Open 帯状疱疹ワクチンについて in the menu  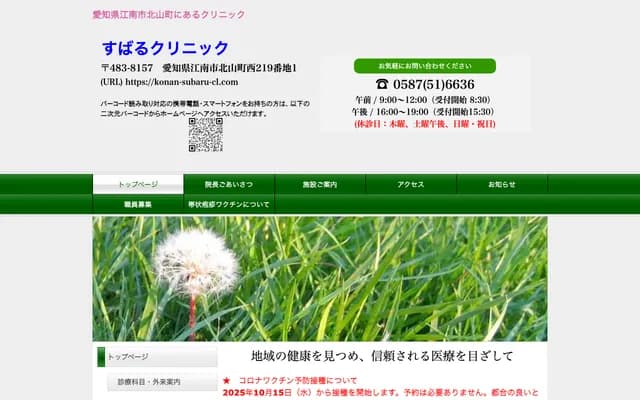click(x=229, y=204)
